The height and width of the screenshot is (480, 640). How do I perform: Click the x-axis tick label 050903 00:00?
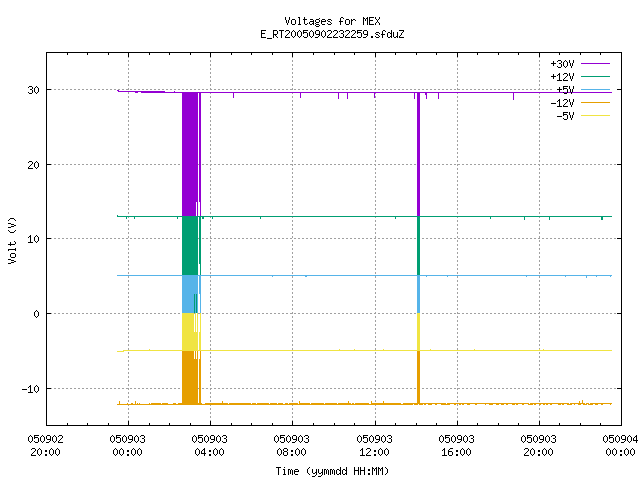(x=127, y=445)
